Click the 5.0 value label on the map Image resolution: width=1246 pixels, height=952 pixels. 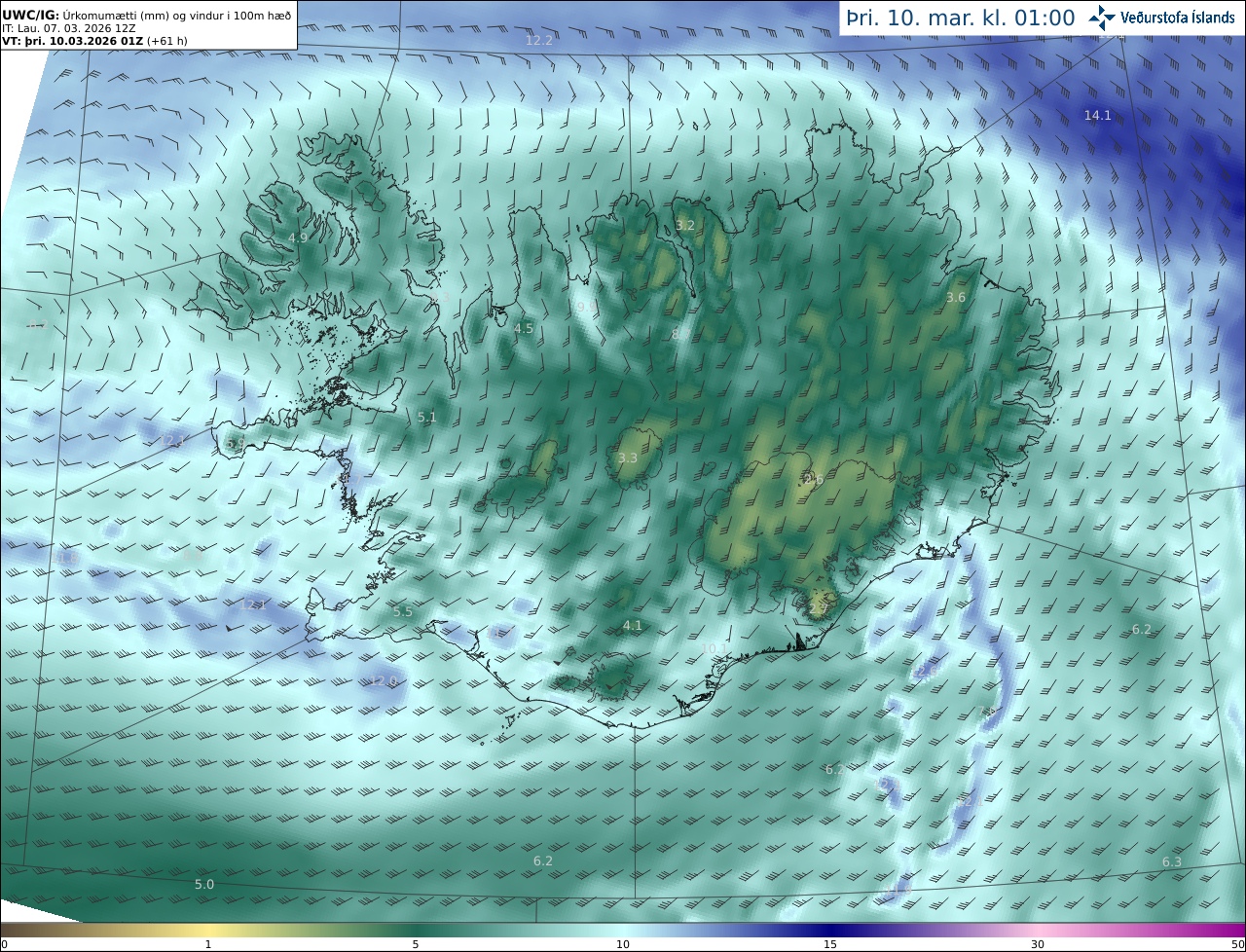[204, 884]
